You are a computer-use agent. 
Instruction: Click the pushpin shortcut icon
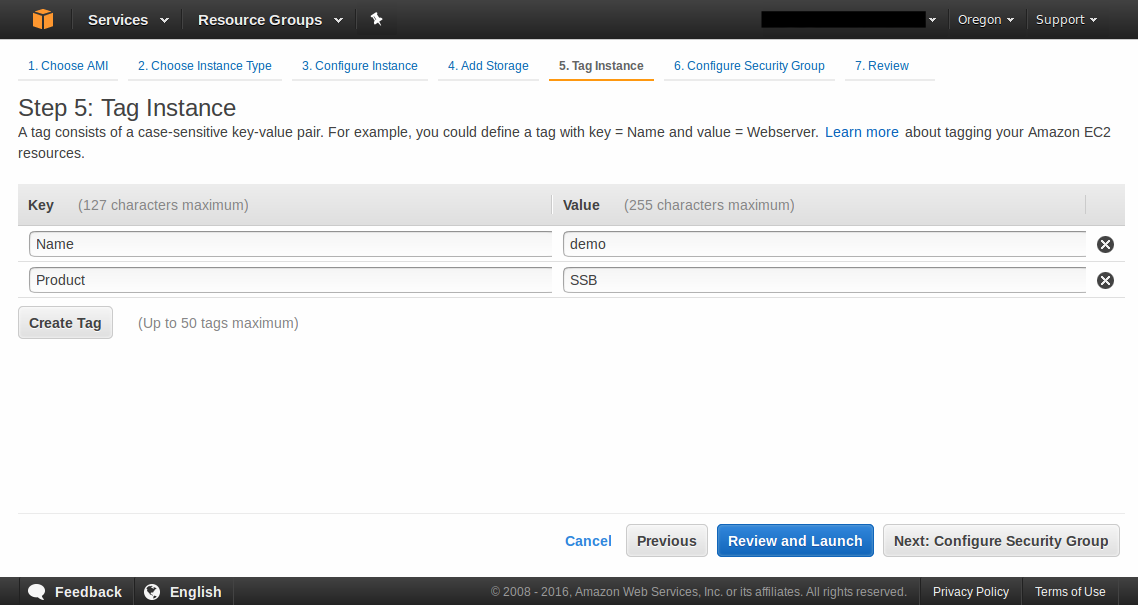tap(376, 19)
